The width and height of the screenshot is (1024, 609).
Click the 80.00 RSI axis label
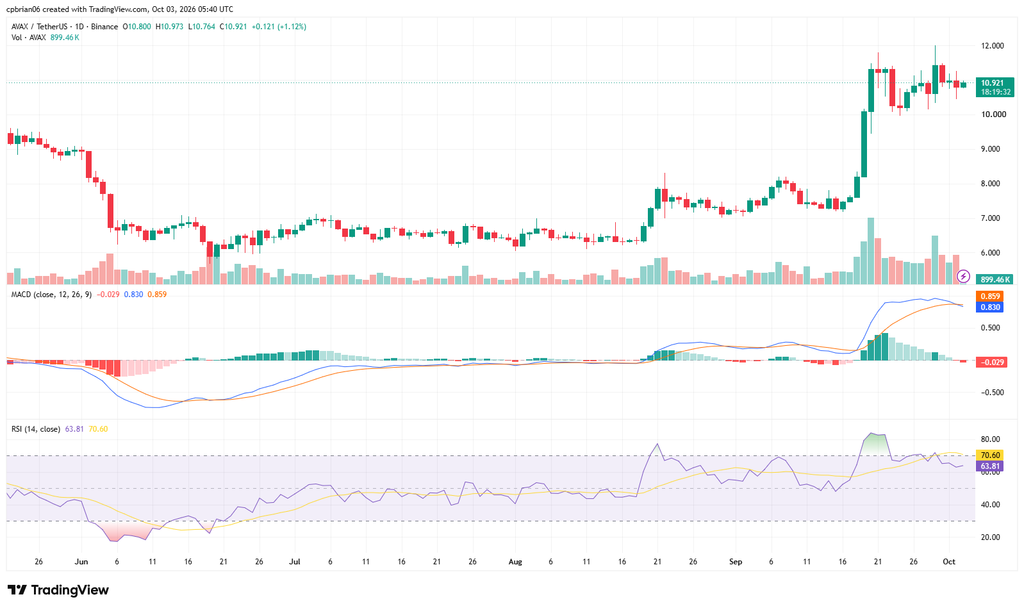pos(991,439)
